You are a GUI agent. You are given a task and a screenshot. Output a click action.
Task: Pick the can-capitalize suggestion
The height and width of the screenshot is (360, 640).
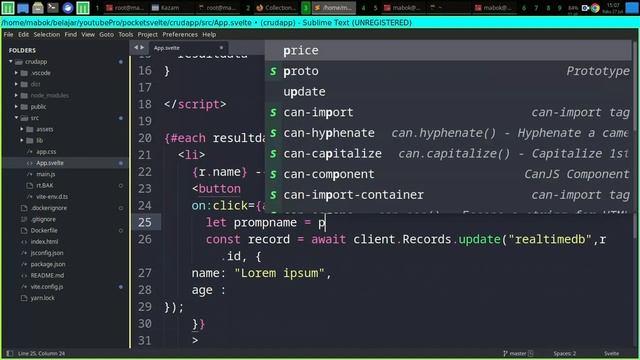(448, 153)
